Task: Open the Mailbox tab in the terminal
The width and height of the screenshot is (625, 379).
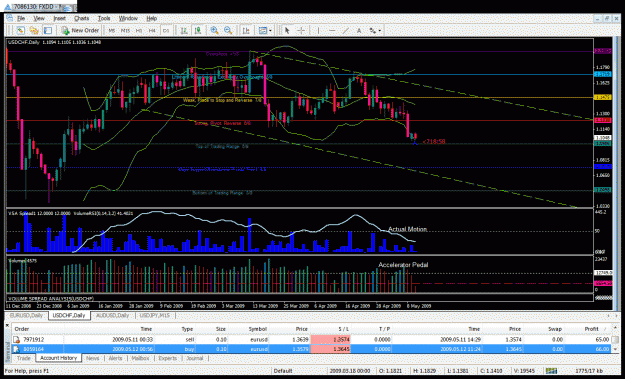Action: (x=140, y=358)
